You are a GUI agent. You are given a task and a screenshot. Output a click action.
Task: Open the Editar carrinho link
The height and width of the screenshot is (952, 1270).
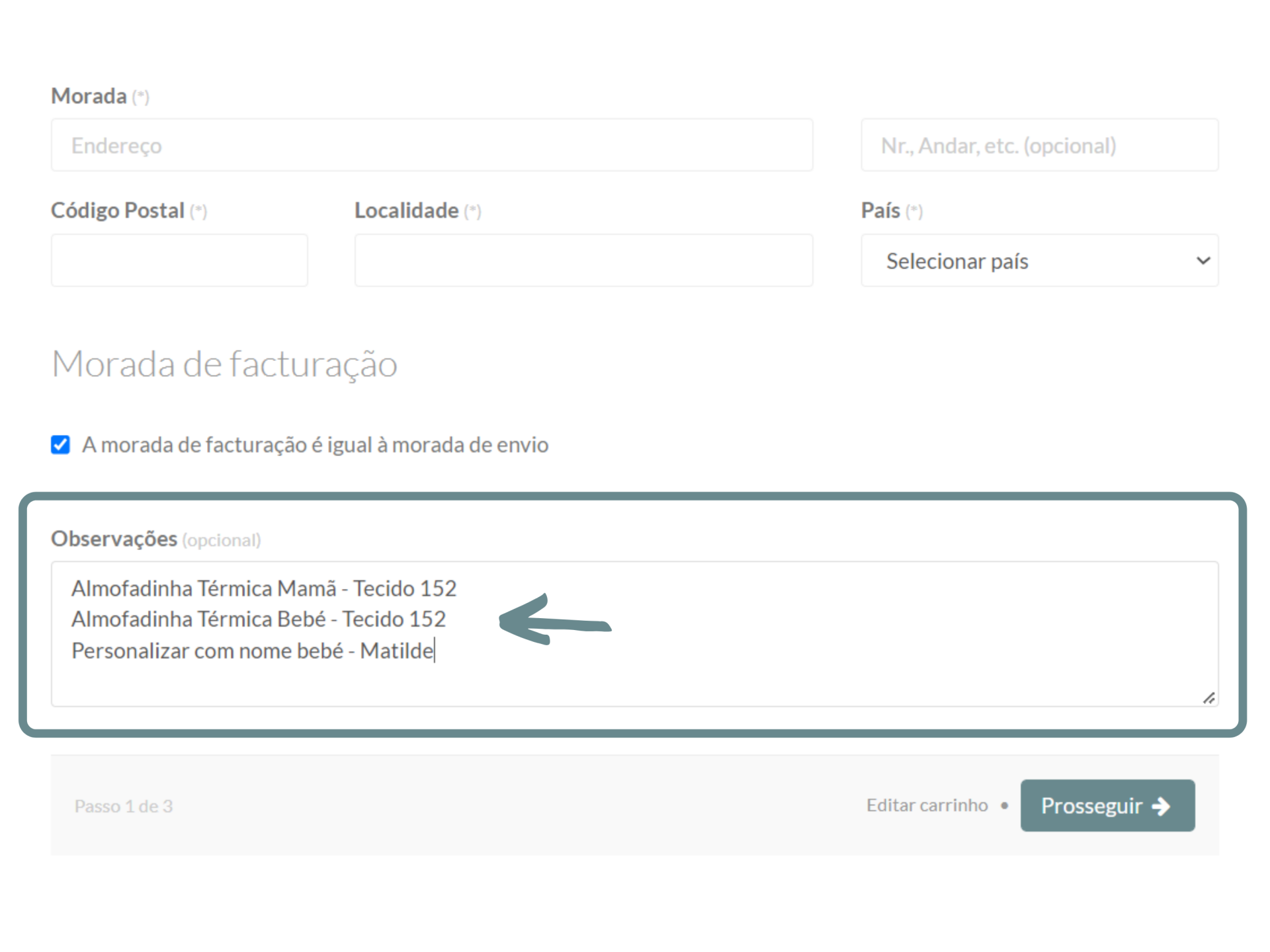pos(927,805)
